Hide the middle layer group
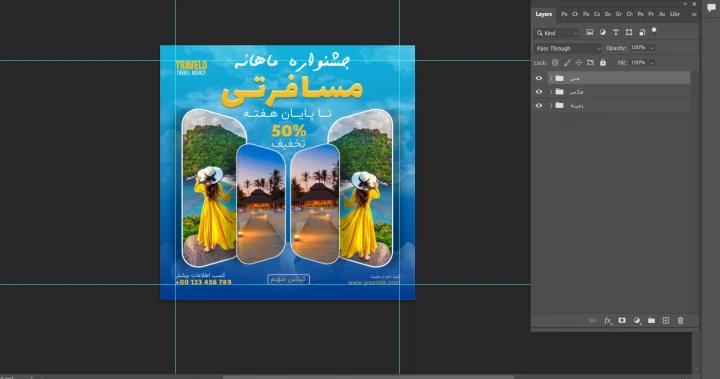This screenshot has height=379, width=720. click(x=539, y=92)
